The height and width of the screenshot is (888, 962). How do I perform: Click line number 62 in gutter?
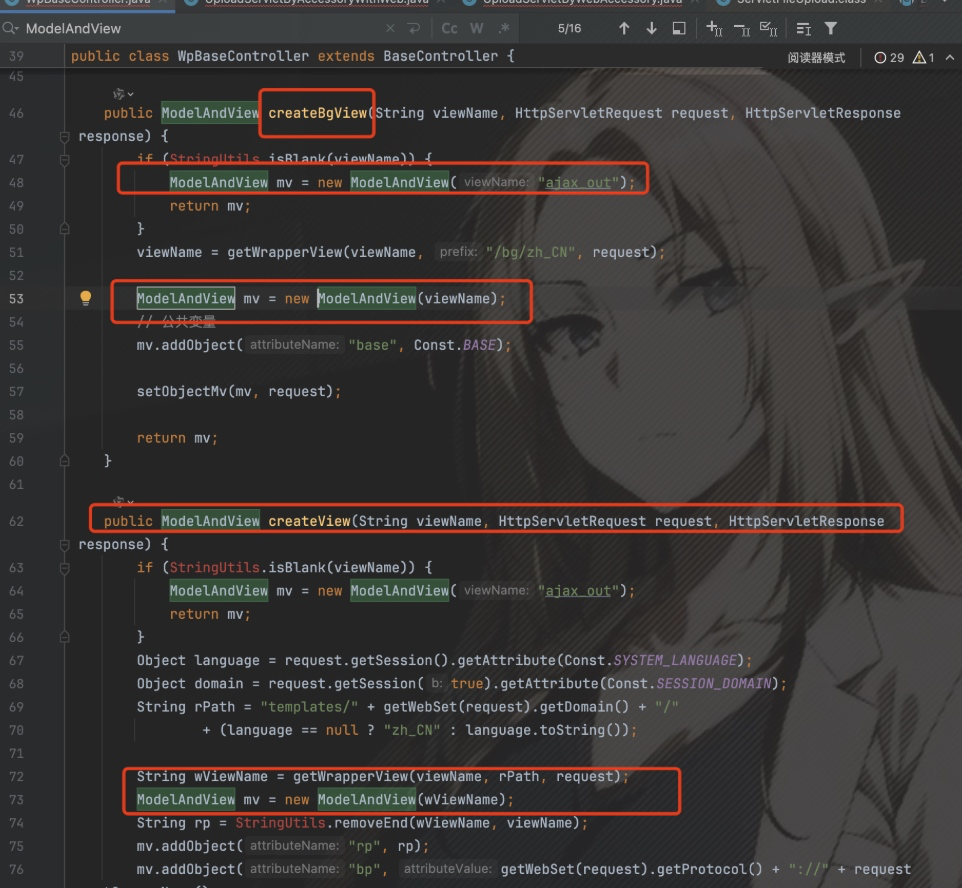17,521
